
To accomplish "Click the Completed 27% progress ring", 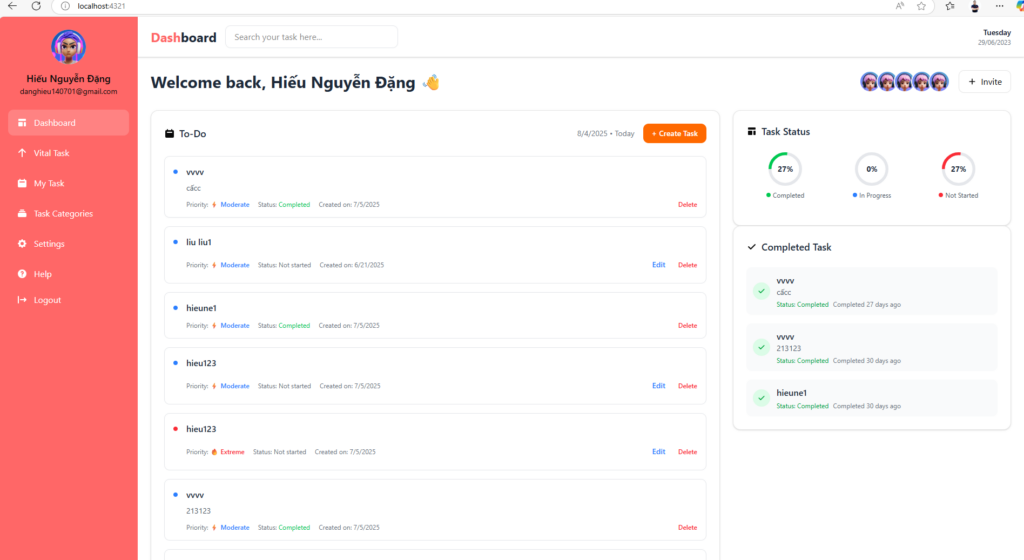I will tap(785, 169).
